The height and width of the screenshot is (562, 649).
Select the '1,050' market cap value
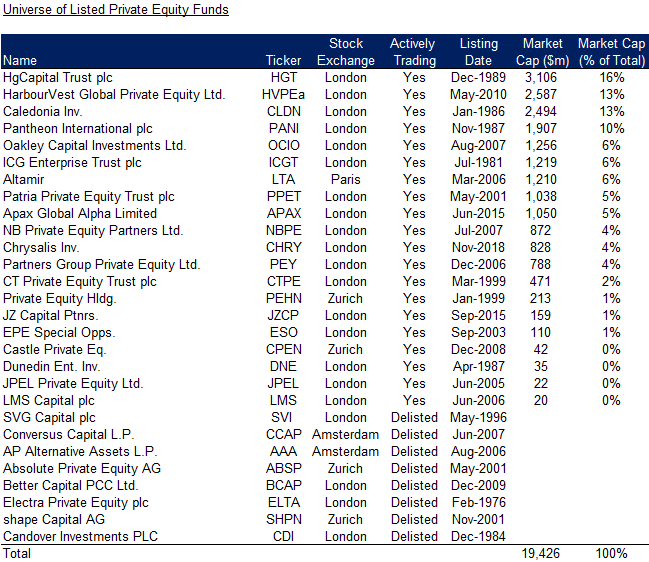pyautogui.click(x=541, y=214)
